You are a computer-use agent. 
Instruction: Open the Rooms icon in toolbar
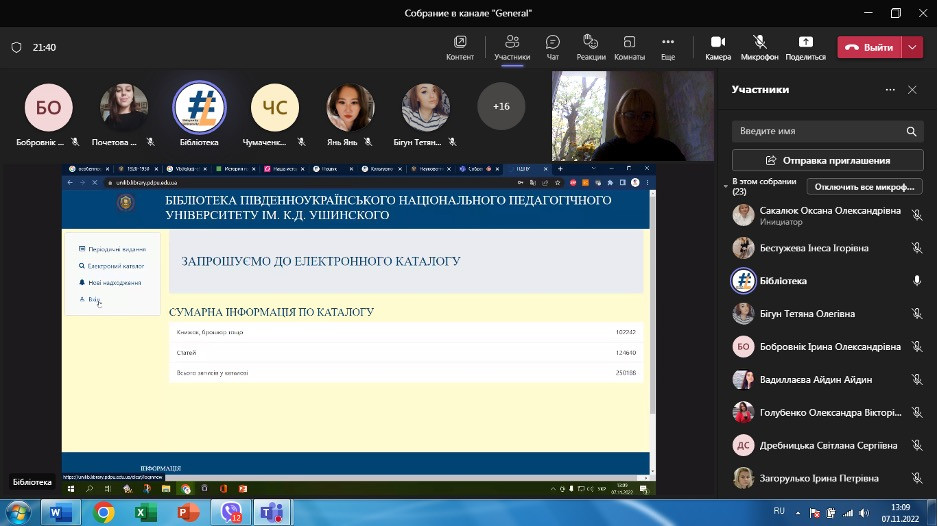click(x=629, y=42)
